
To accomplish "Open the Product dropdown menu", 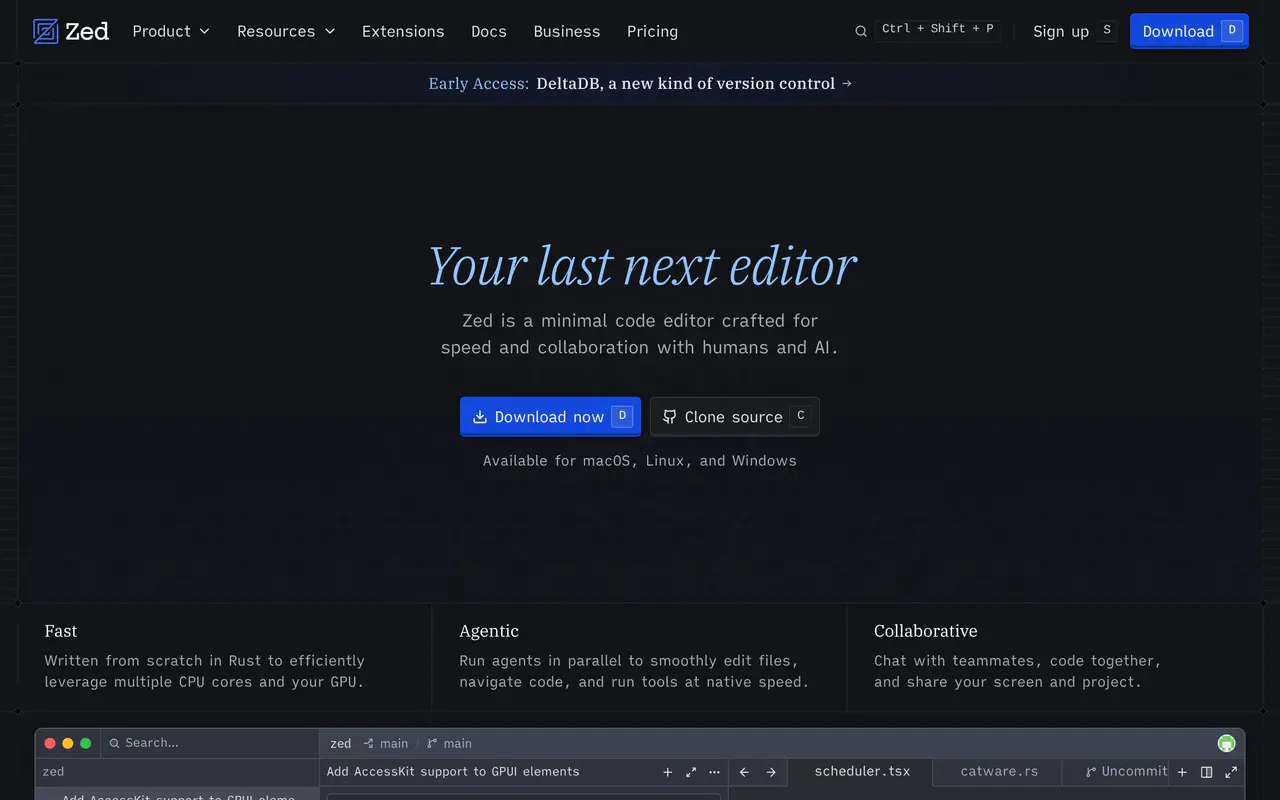I will tap(171, 31).
